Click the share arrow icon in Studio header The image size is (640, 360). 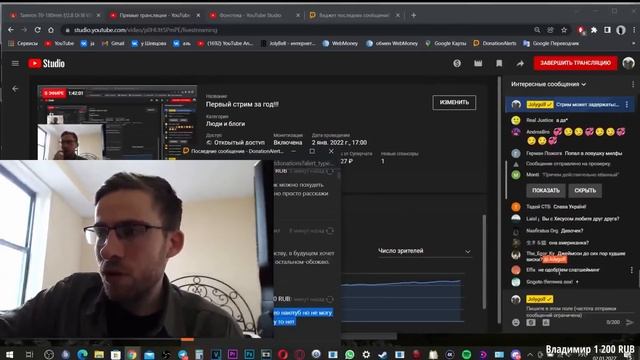tap(520, 63)
